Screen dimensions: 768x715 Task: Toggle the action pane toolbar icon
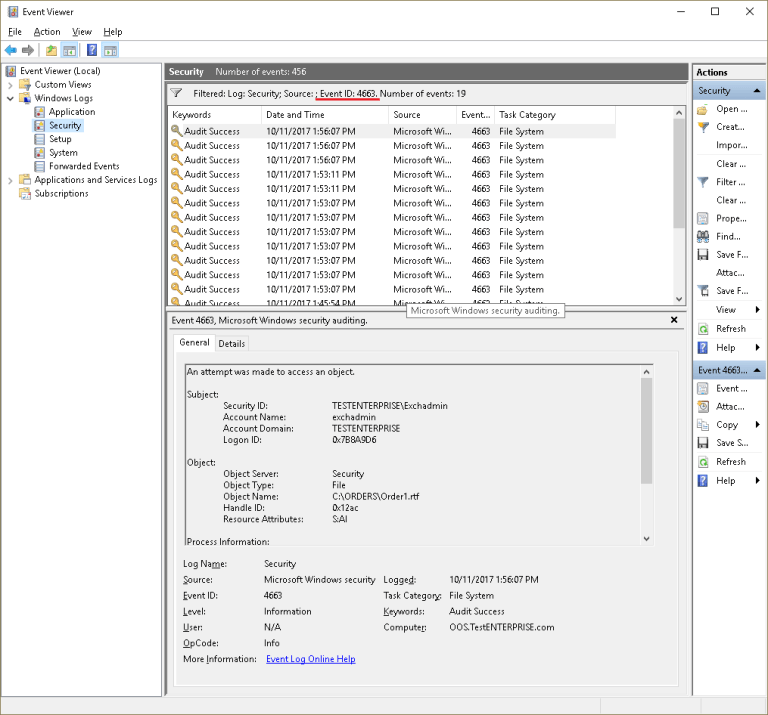click(x=111, y=50)
